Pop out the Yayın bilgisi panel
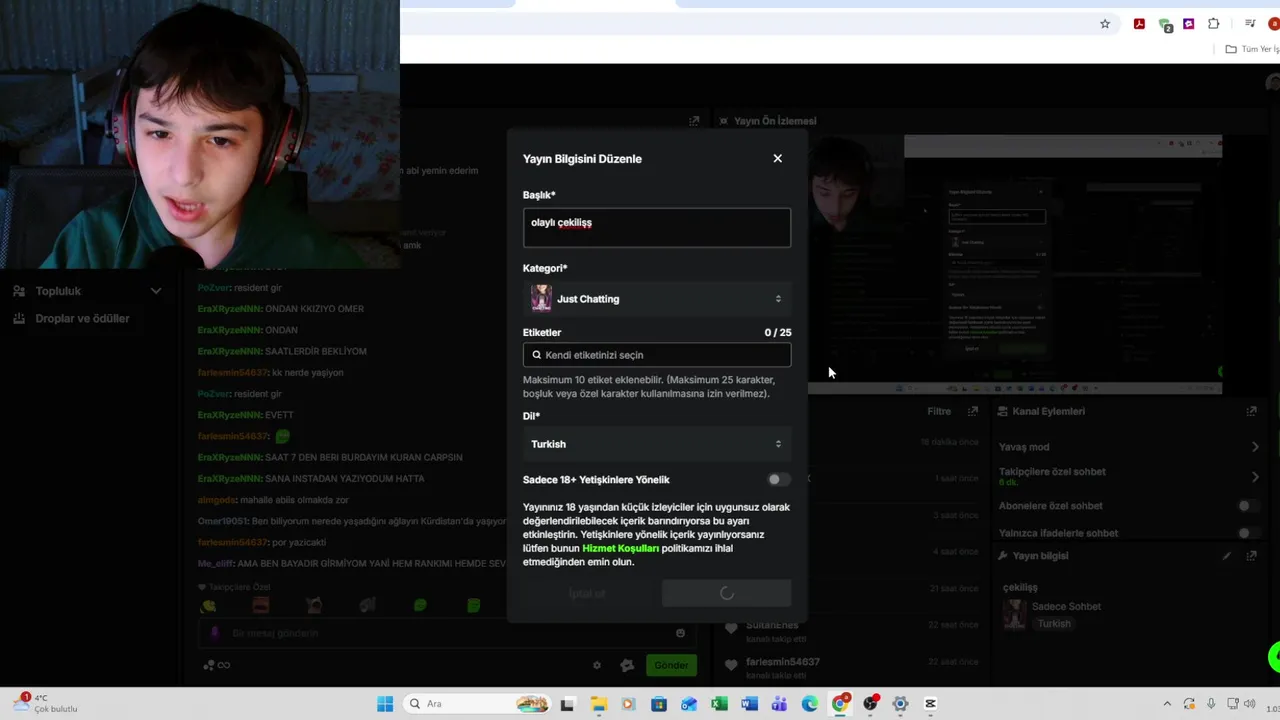The width and height of the screenshot is (1280, 720). [x=1251, y=556]
